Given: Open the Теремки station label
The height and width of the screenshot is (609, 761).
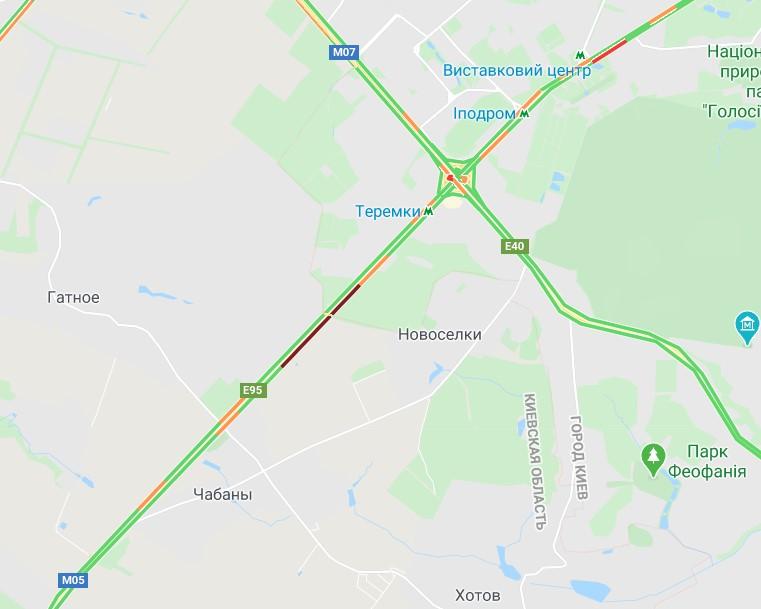Looking at the screenshot, I should (388, 212).
